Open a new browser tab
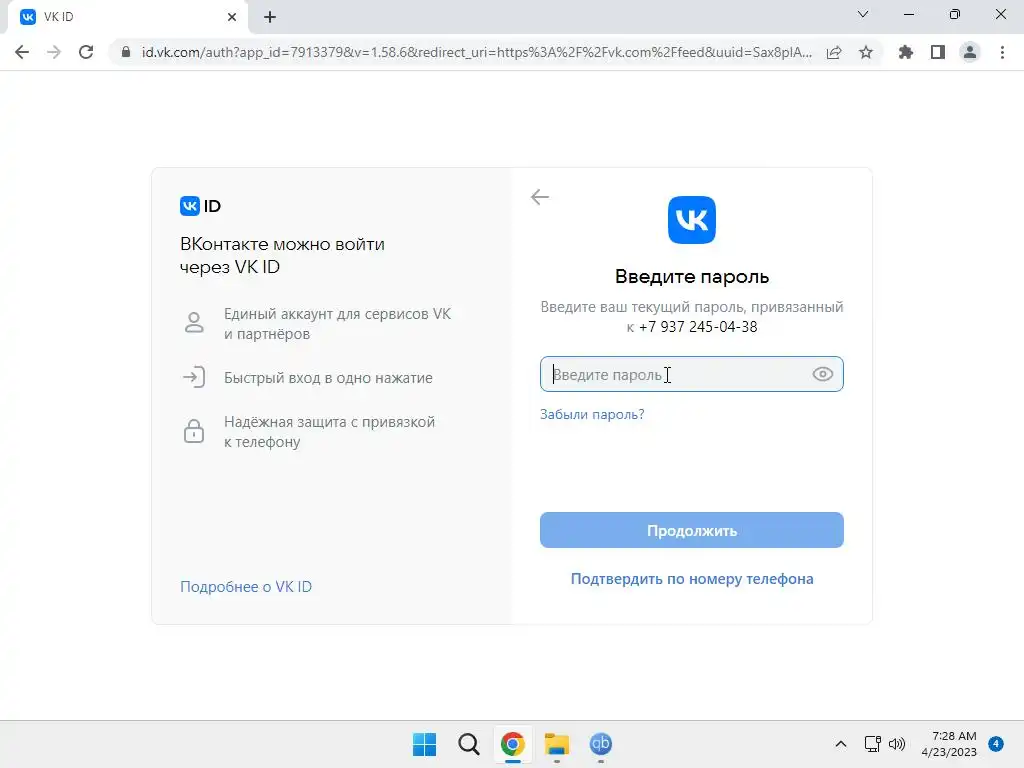The height and width of the screenshot is (768, 1024). click(x=270, y=17)
